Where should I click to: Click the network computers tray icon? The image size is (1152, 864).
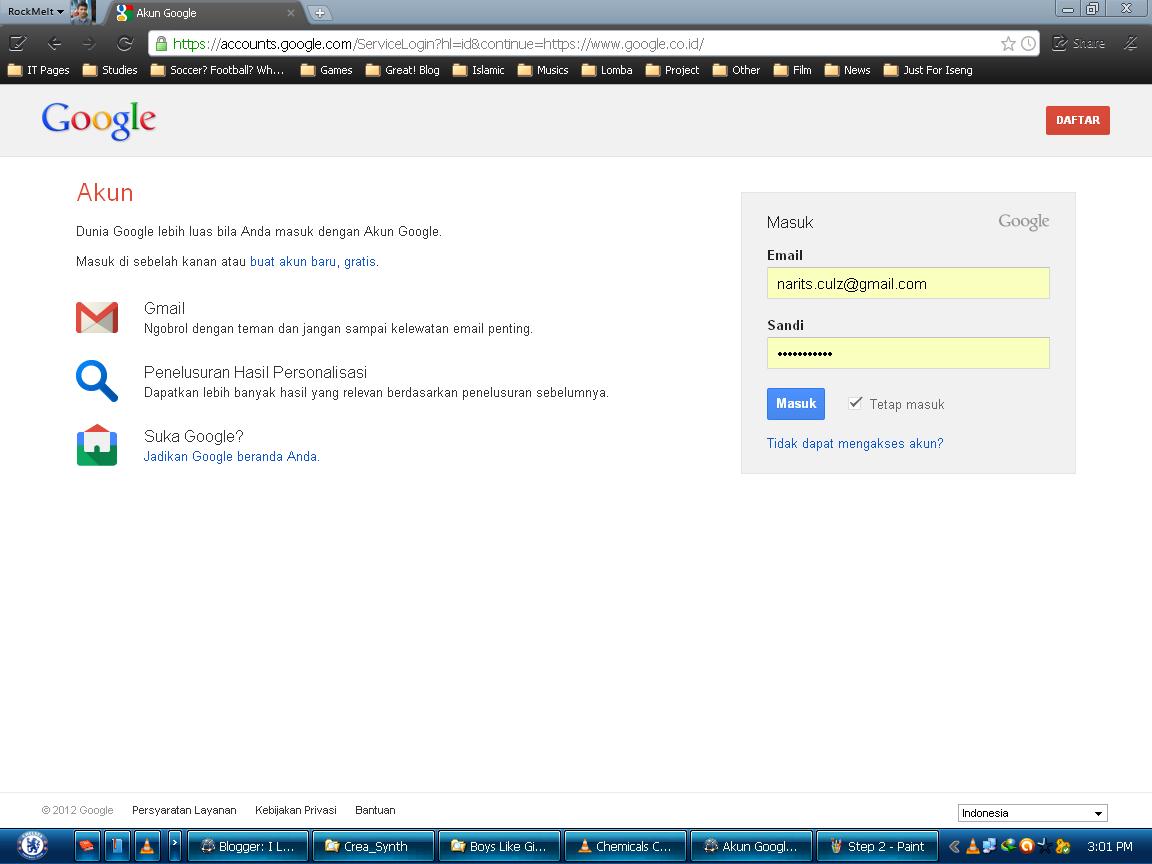990,846
